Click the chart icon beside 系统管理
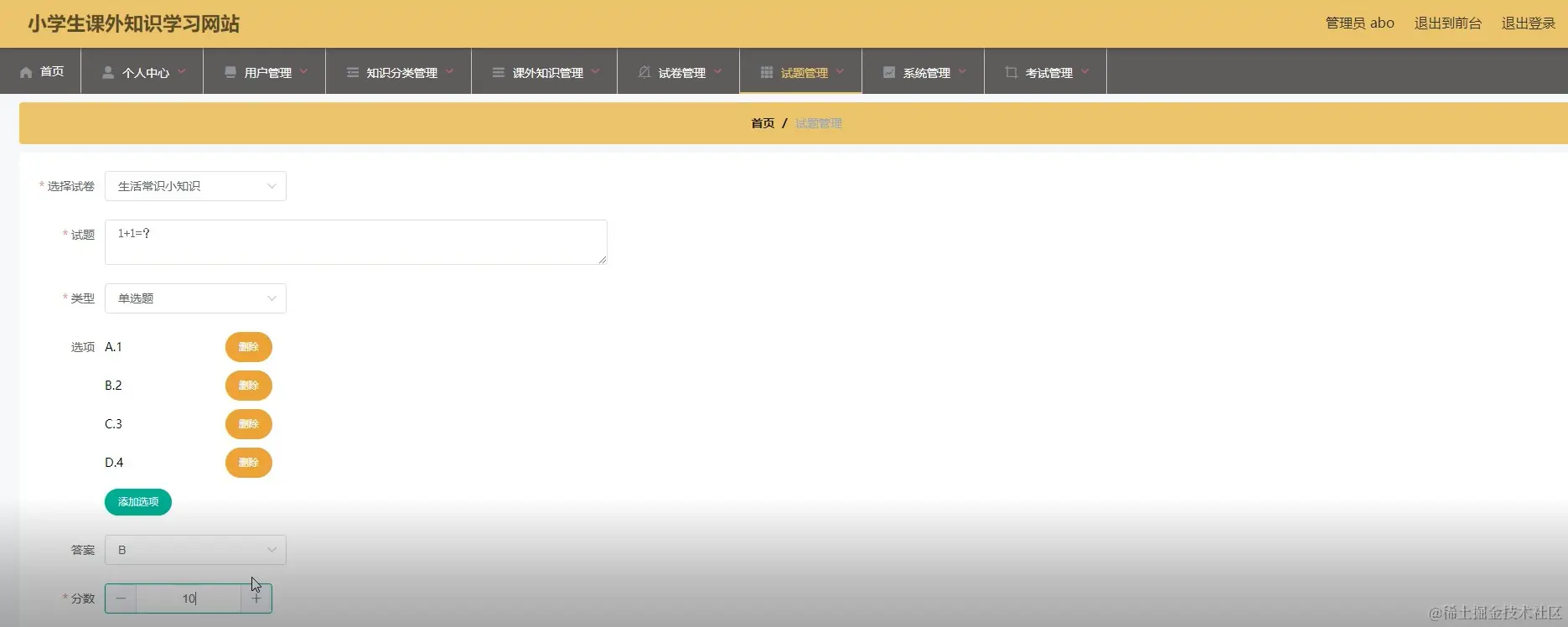The width and height of the screenshot is (1568, 627). tap(889, 72)
